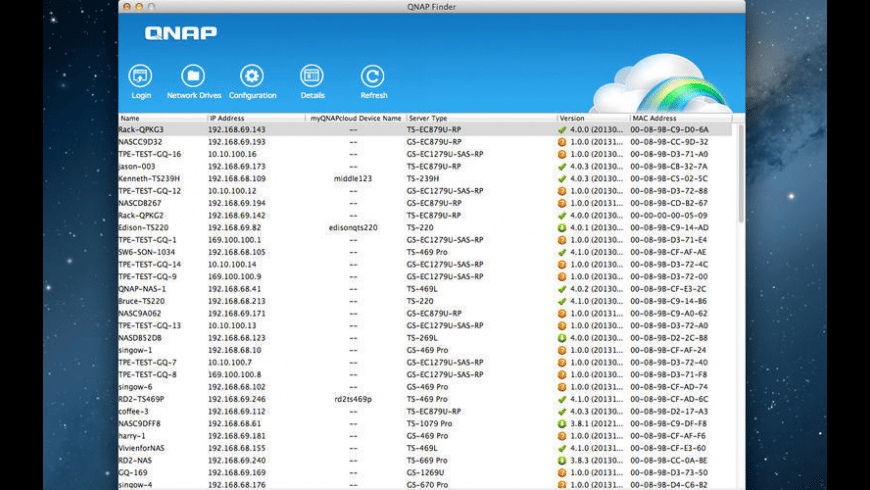Click green check icon for Bruce-TS220

click(x=562, y=301)
